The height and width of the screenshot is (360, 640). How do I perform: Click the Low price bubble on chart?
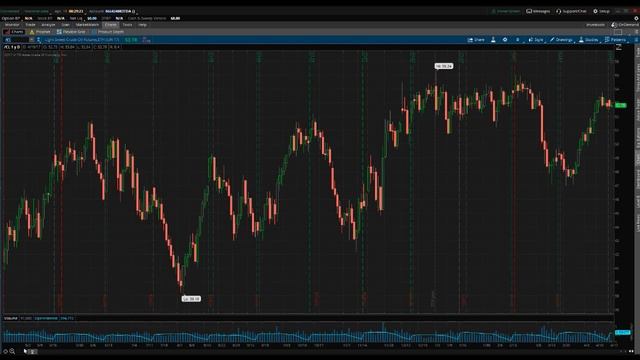coord(191,299)
